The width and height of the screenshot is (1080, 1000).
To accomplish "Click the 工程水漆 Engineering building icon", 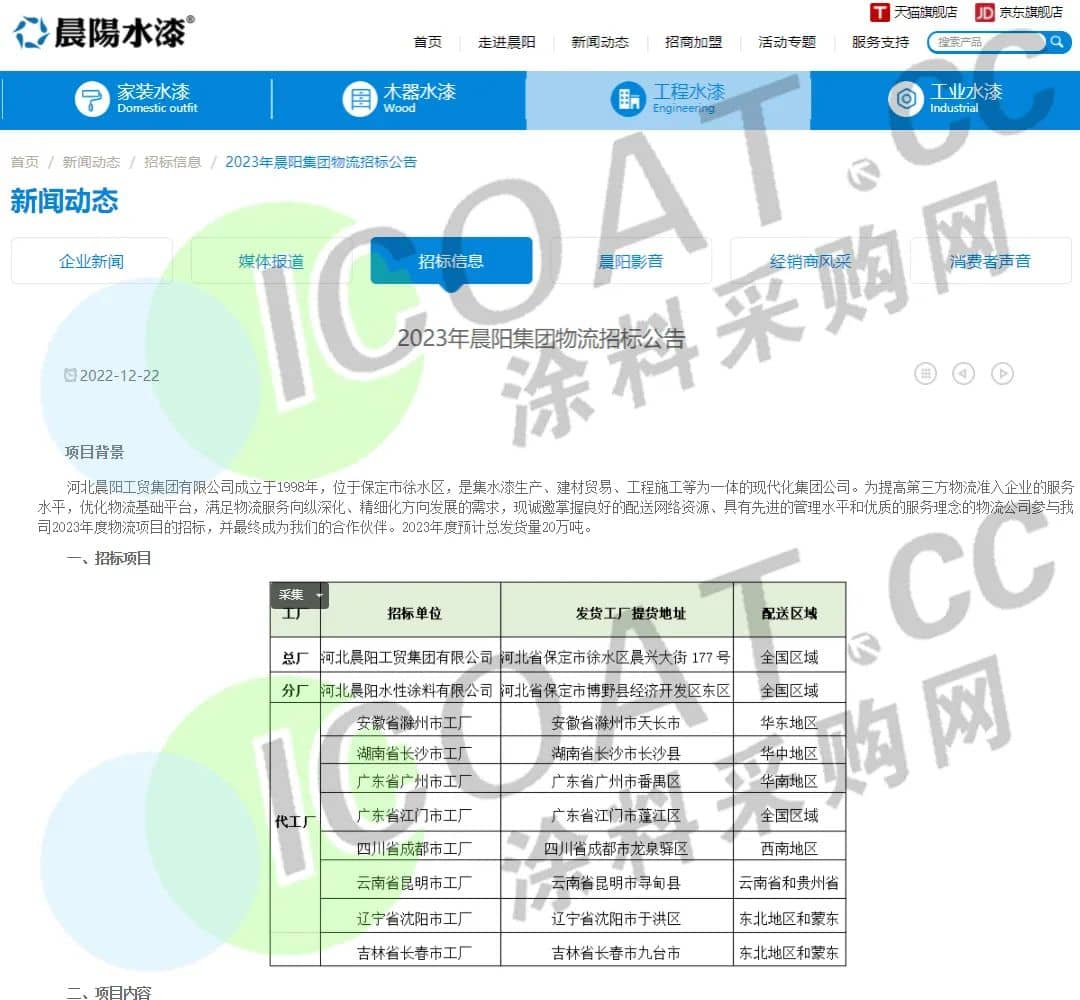I will (x=628, y=99).
